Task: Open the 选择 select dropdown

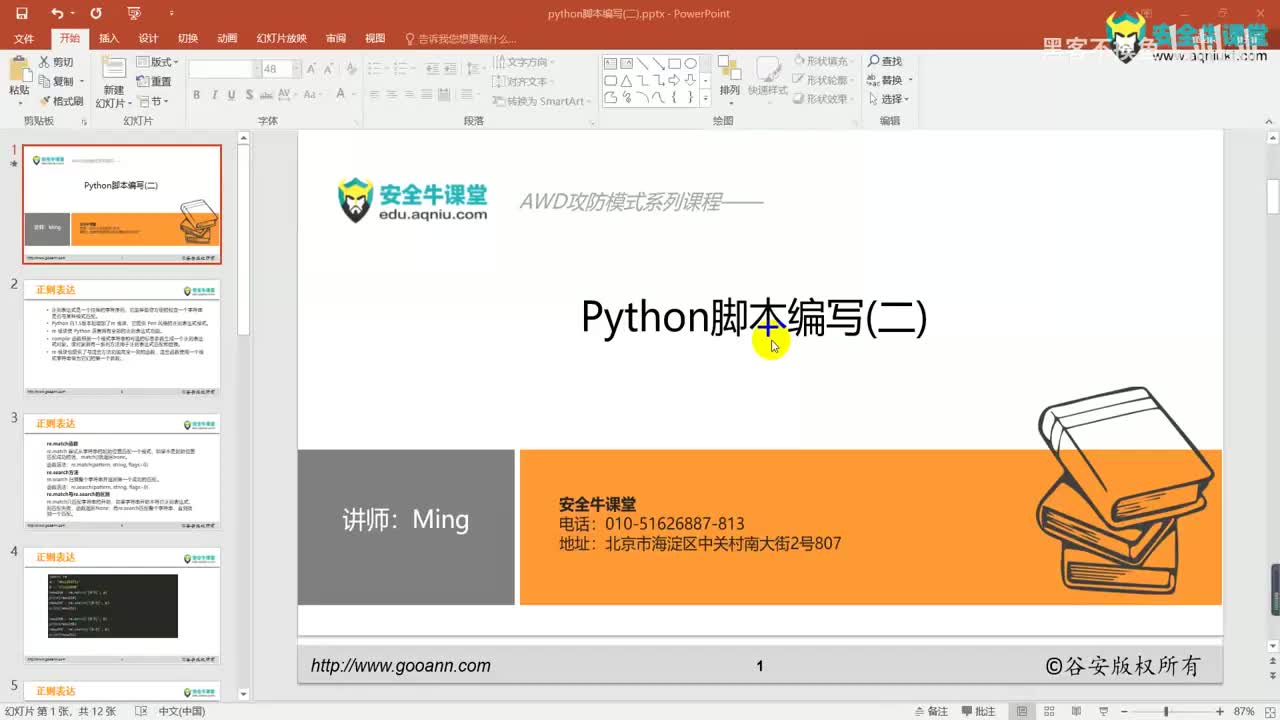Action: pos(888,100)
